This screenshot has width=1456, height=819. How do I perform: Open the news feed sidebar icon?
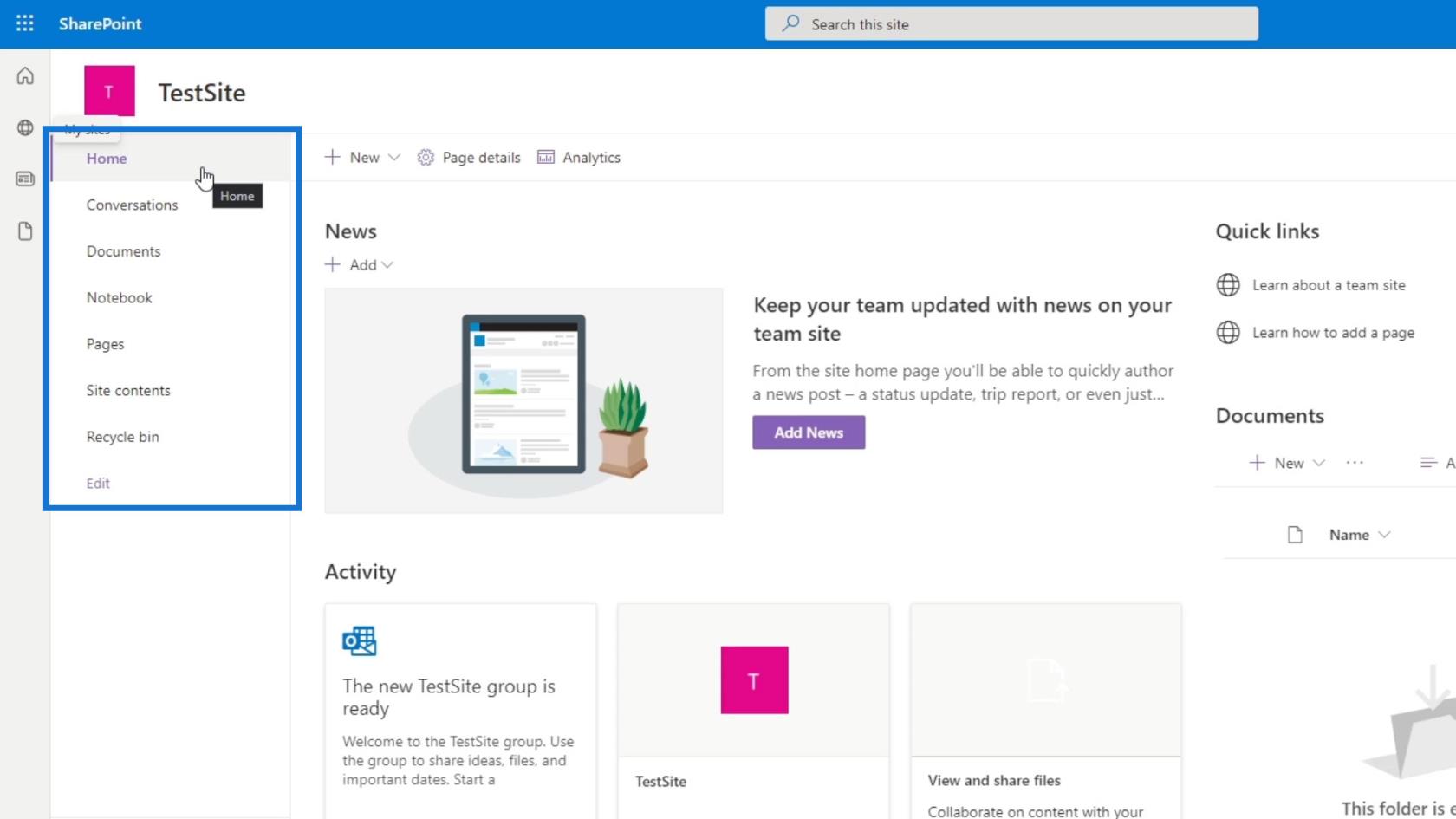click(x=25, y=179)
